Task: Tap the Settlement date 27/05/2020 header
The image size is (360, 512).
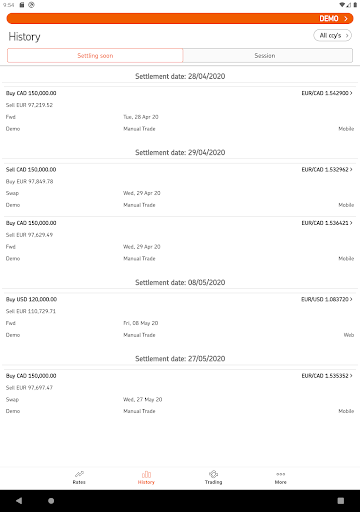Action: [x=180, y=359]
